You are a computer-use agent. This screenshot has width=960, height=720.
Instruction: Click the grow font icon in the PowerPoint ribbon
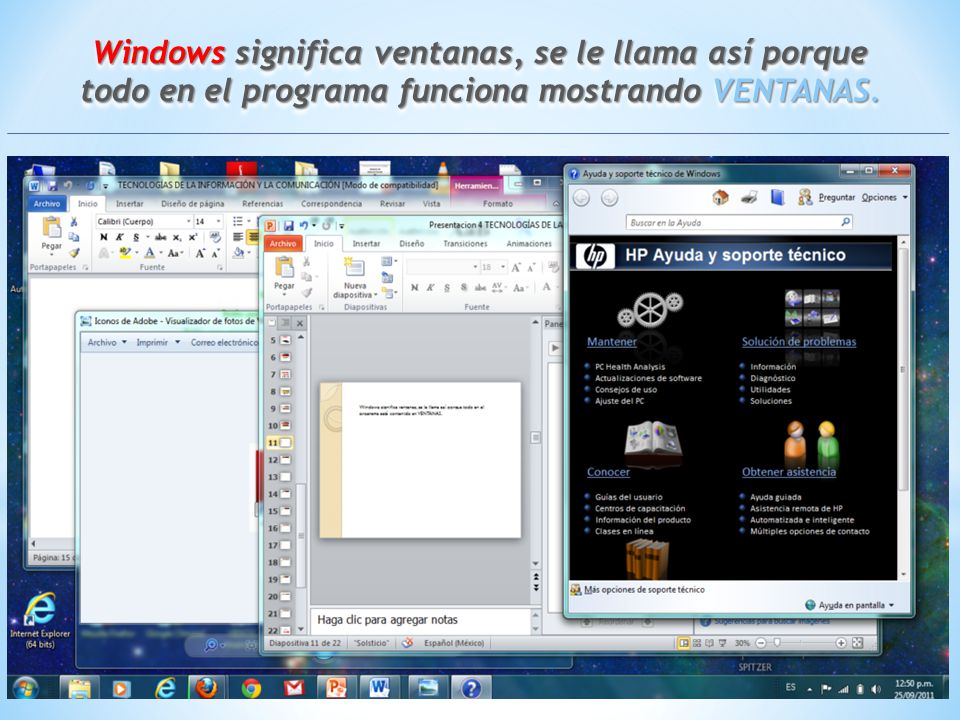(516, 267)
